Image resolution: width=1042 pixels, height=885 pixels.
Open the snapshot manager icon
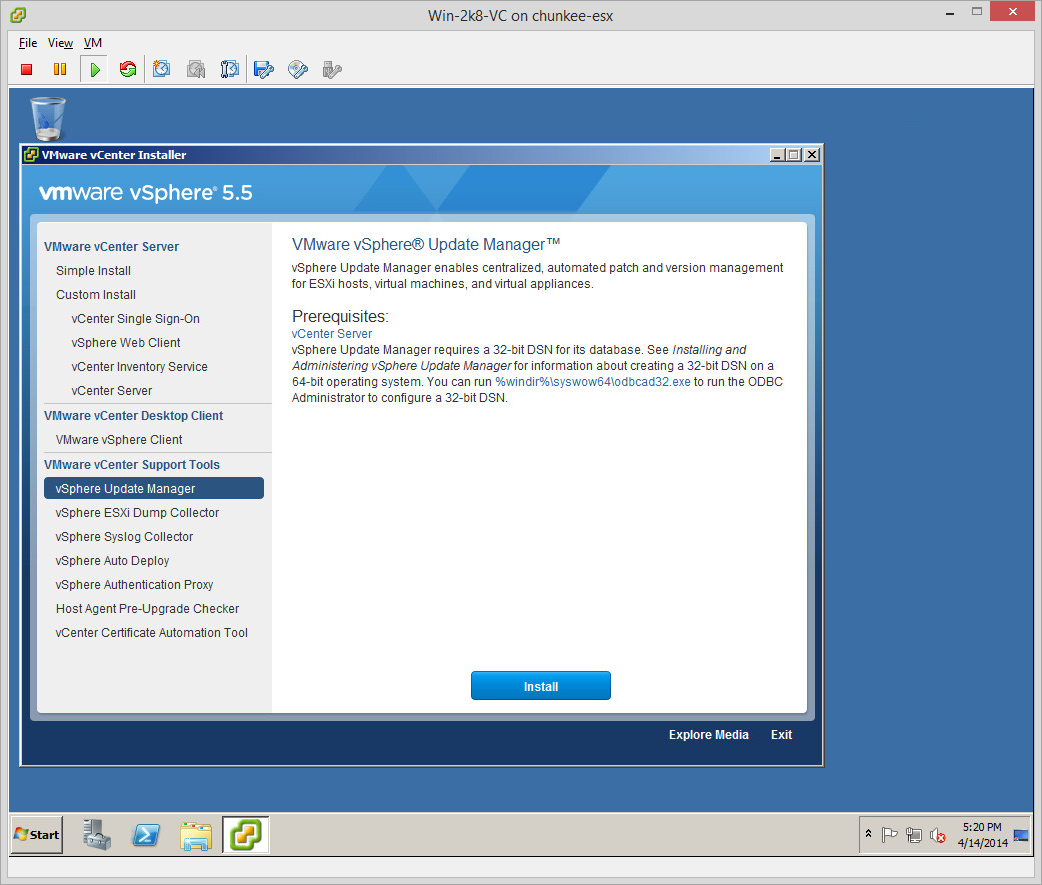(x=230, y=69)
